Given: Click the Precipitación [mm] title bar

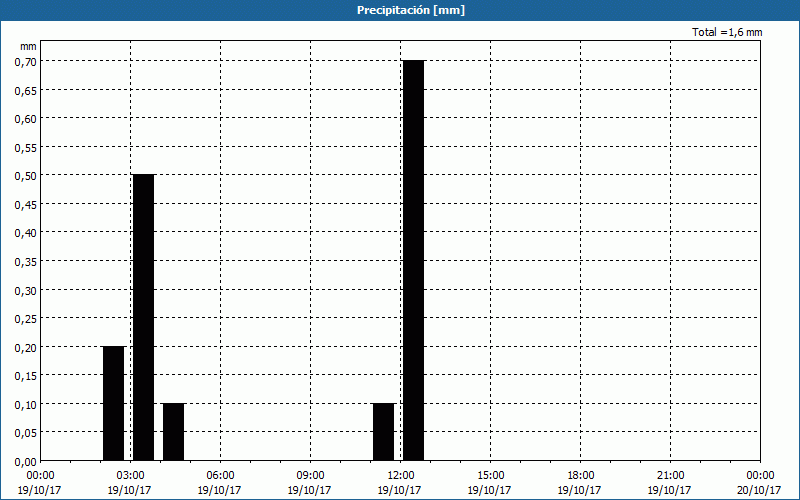Looking at the screenshot, I should (400, 10).
